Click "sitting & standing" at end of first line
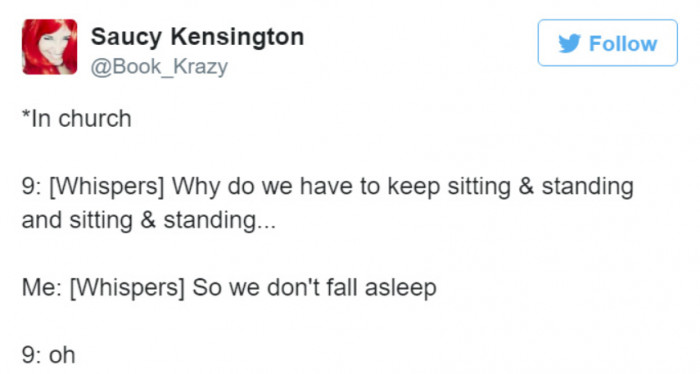This screenshot has width=700, height=374. tap(541, 187)
